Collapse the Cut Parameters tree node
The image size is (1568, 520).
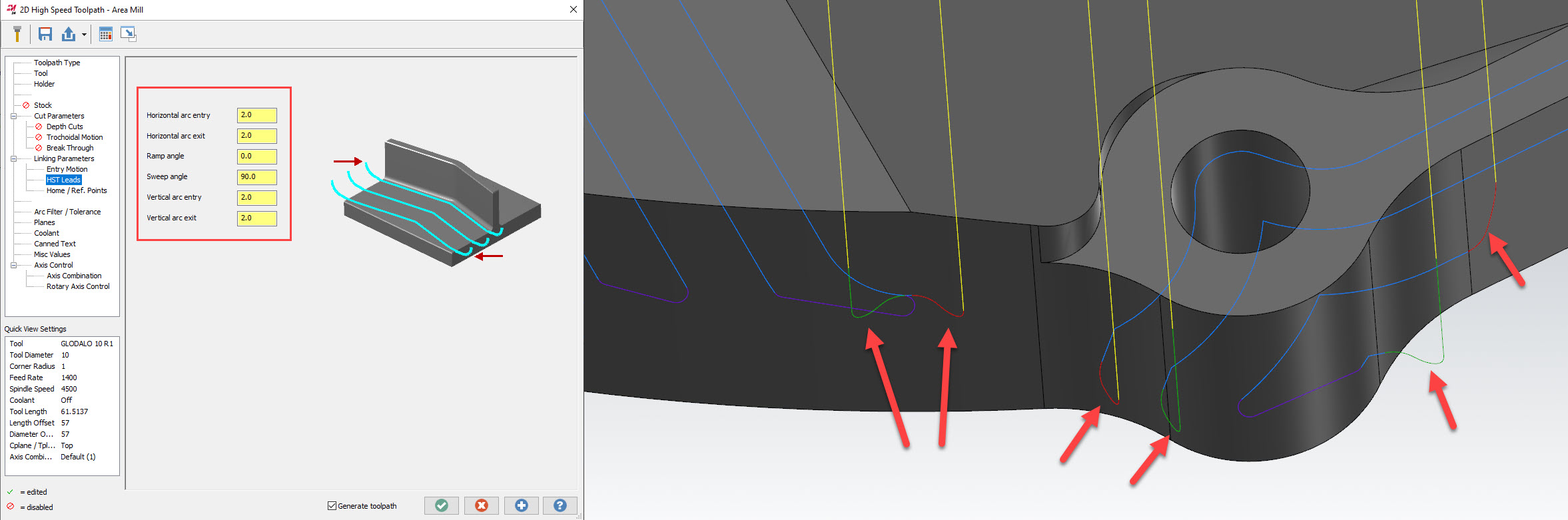point(13,116)
